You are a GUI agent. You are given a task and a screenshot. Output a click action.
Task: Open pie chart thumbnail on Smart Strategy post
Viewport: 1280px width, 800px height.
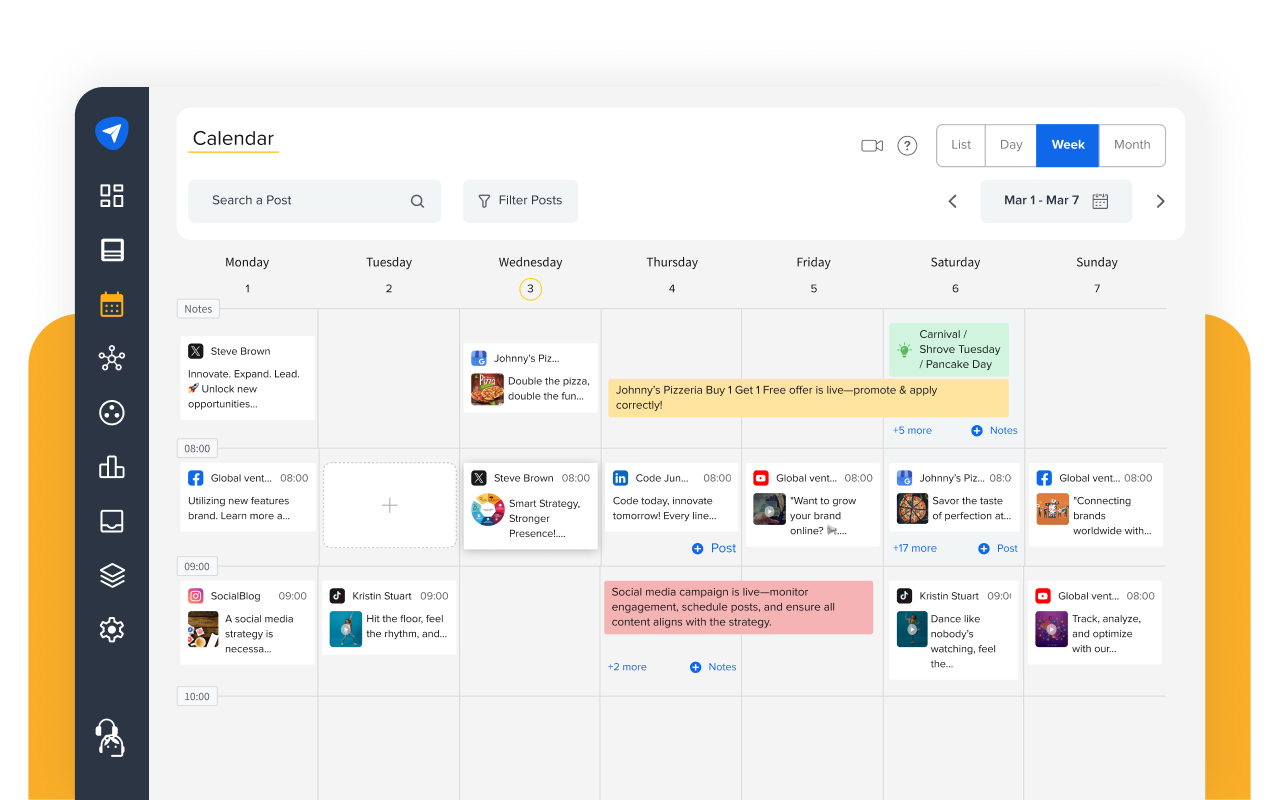point(487,510)
